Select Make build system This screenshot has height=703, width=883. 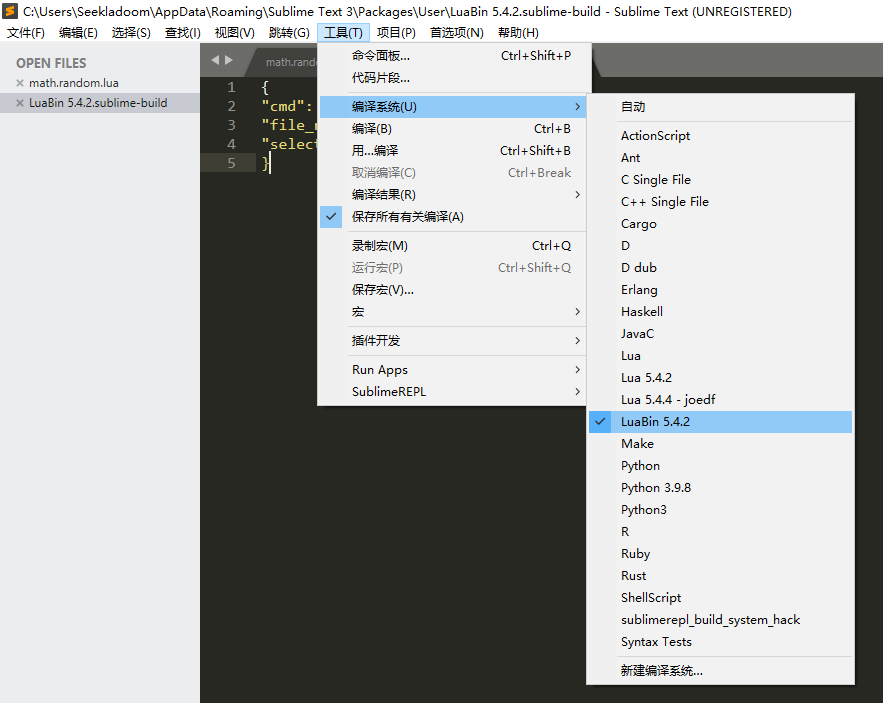(720, 444)
